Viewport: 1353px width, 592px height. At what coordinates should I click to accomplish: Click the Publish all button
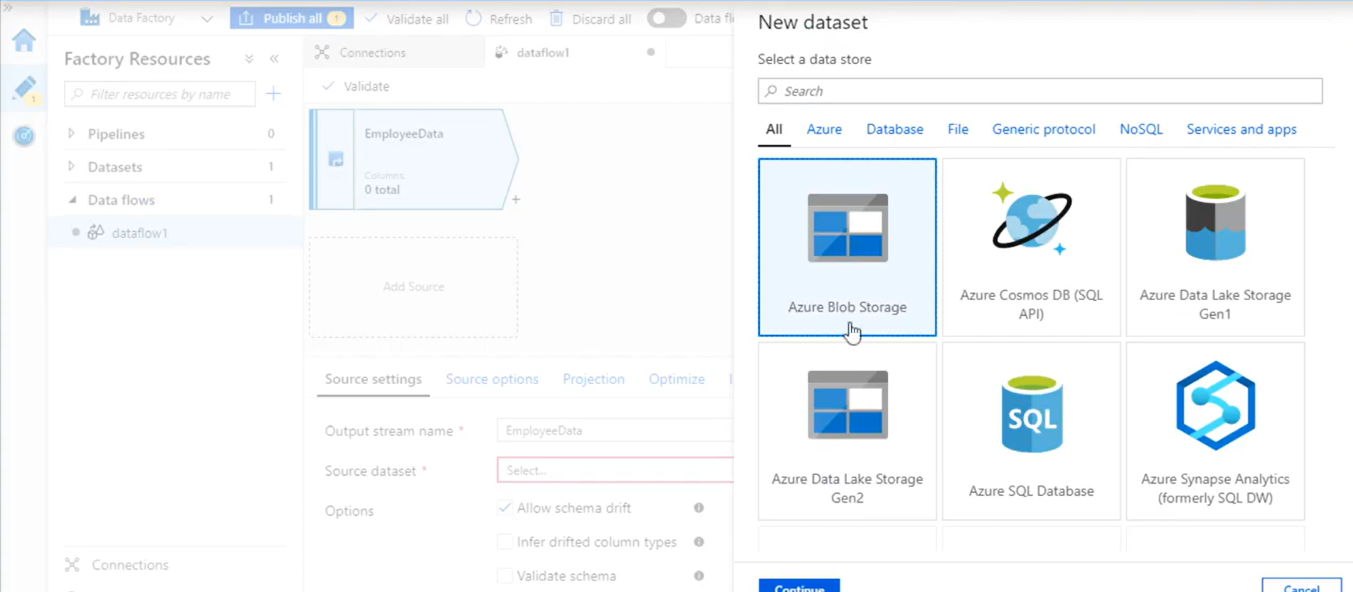pos(292,18)
